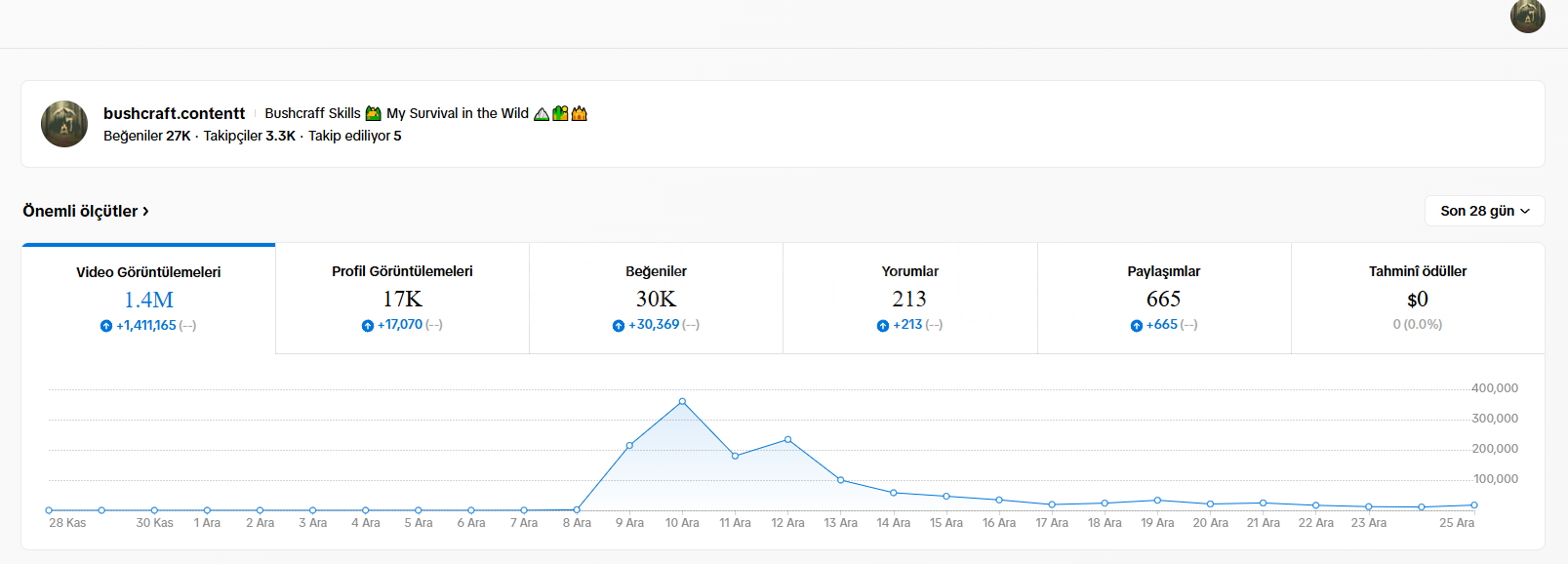Click the 9 Ara chart data point
This screenshot has height=564, width=1568.
(629, 445)
